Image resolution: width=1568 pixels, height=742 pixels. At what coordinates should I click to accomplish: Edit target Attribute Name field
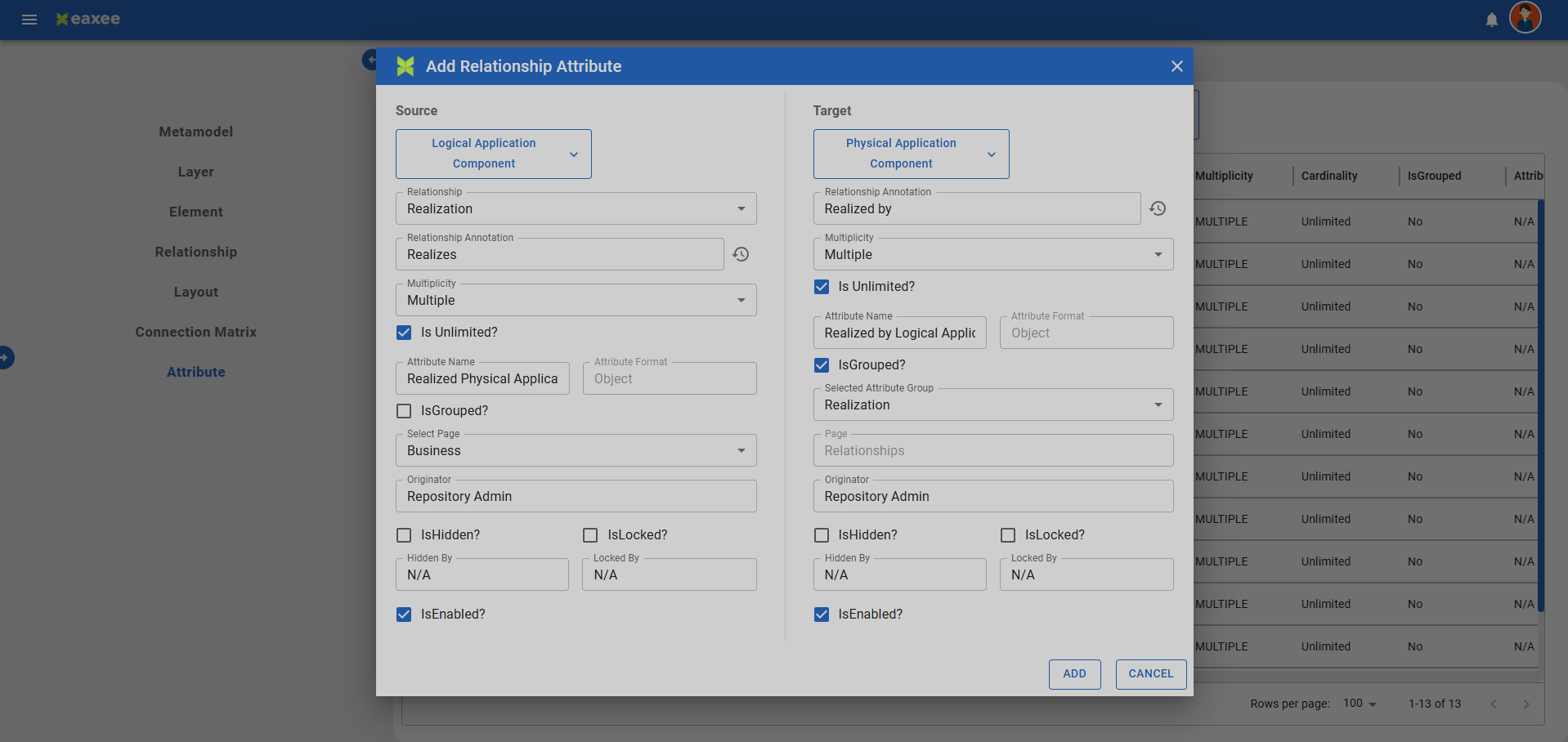(900, 333)
